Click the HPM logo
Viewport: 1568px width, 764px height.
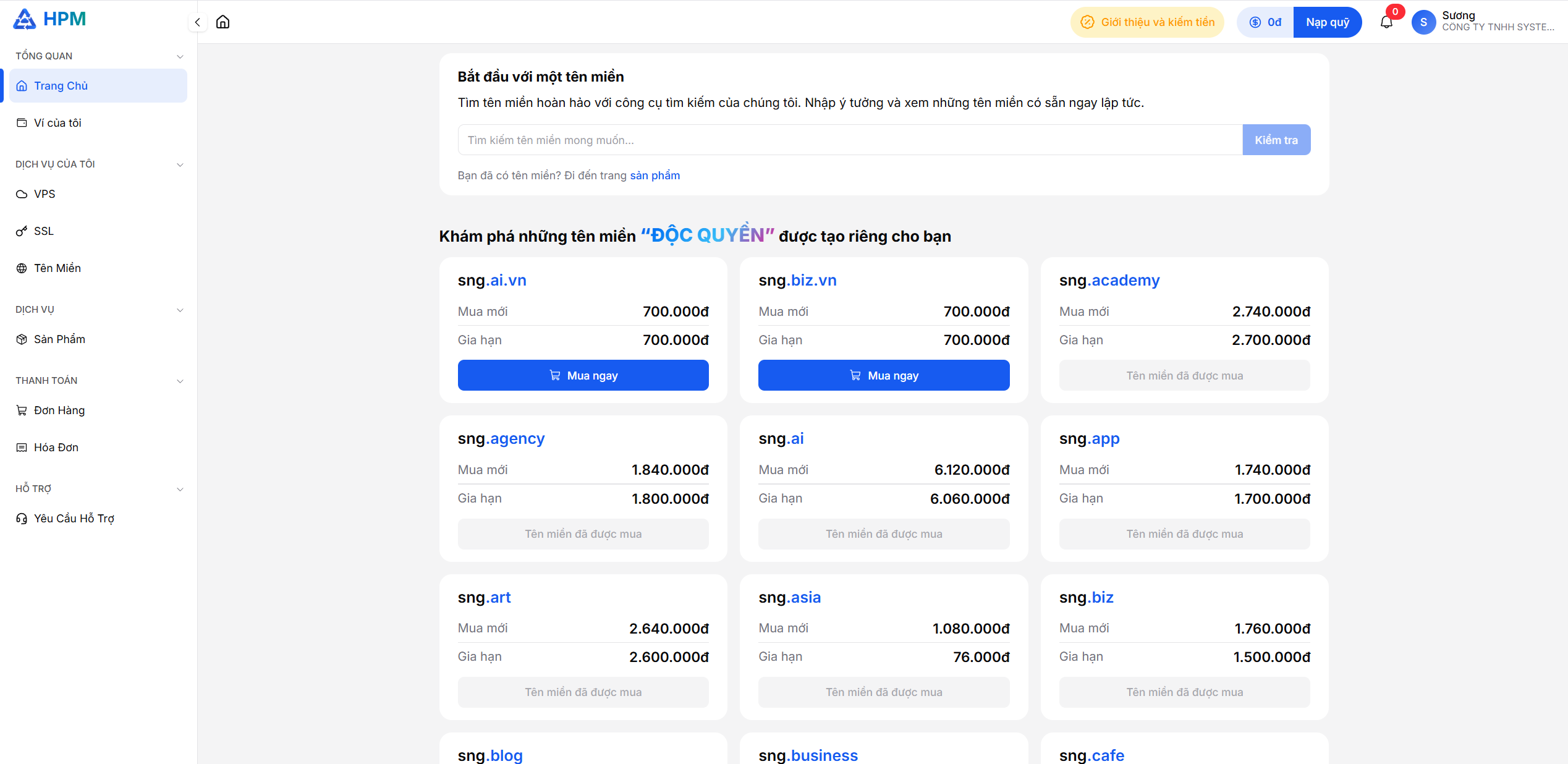pyautogui.click(x=49, y=19)
